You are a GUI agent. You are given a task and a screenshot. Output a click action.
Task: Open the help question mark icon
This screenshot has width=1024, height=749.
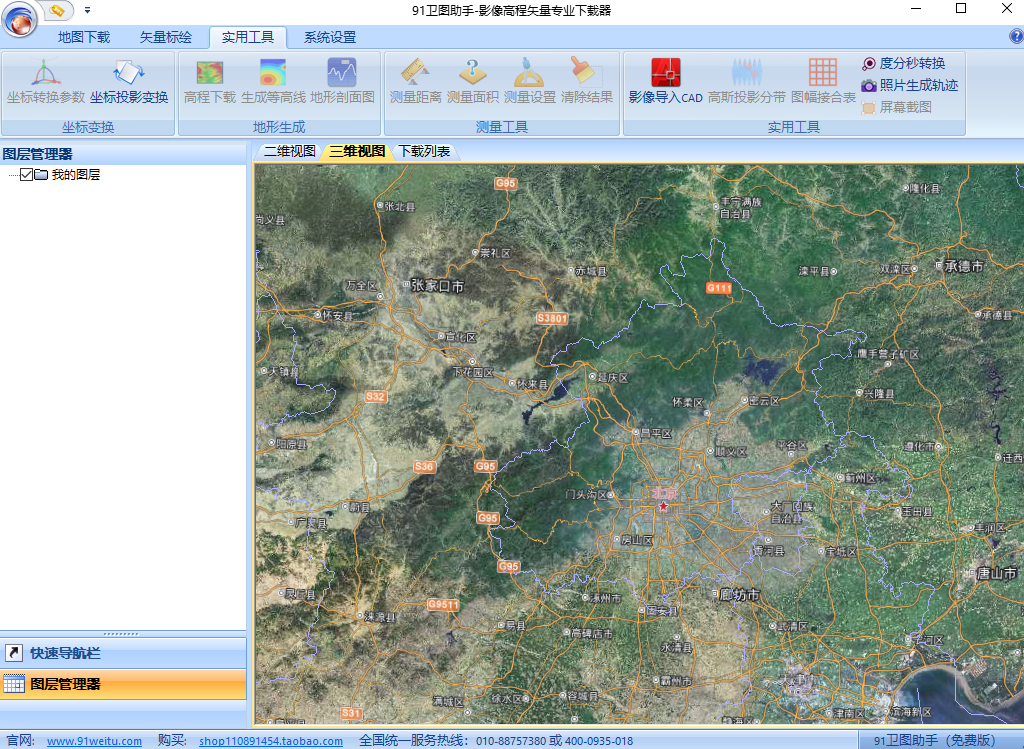click(1016, 37)
